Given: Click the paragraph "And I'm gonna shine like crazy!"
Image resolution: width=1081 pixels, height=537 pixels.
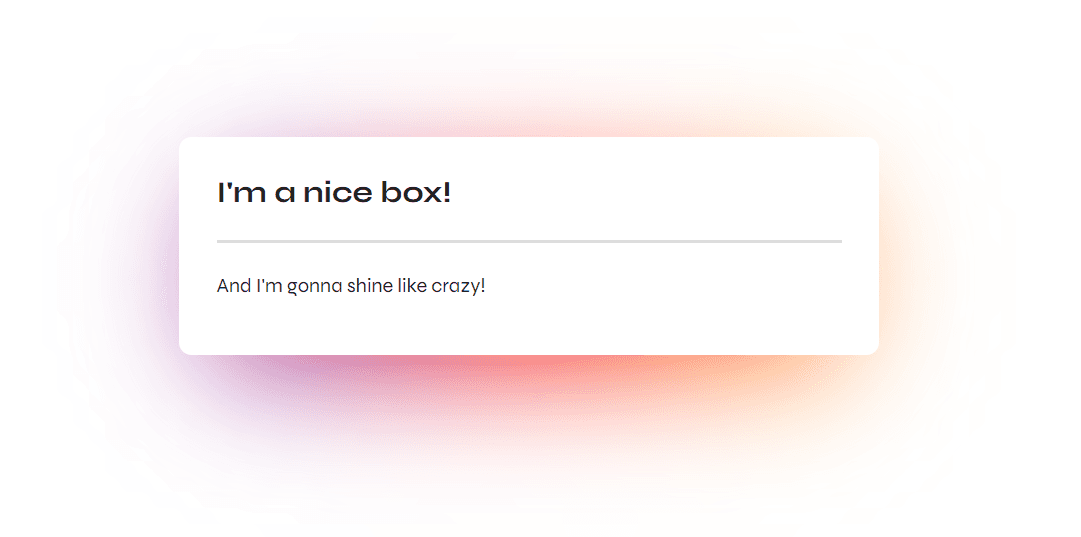Looking at the screenshot, I should (351, 286).
